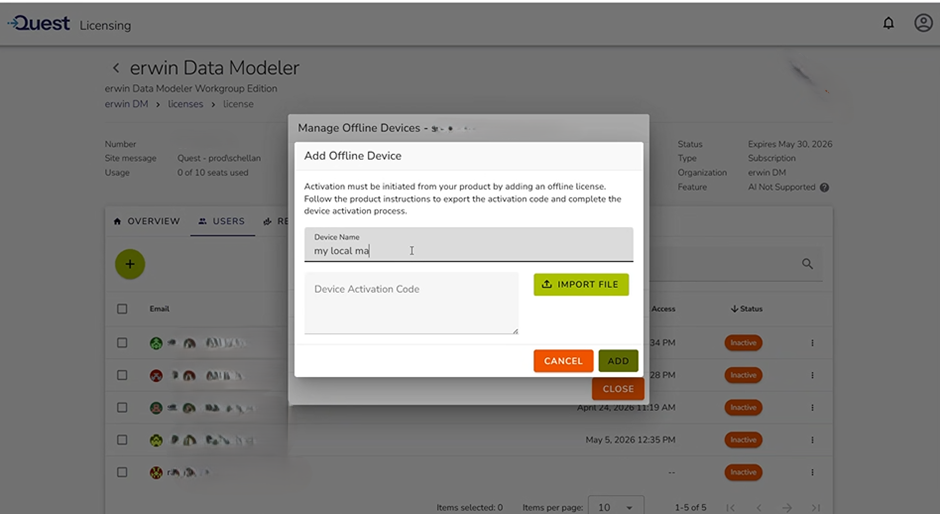Switch to the OVERVIEW tab
The image size is (940, 514).
pyautogui.click(x=147, y=221)
